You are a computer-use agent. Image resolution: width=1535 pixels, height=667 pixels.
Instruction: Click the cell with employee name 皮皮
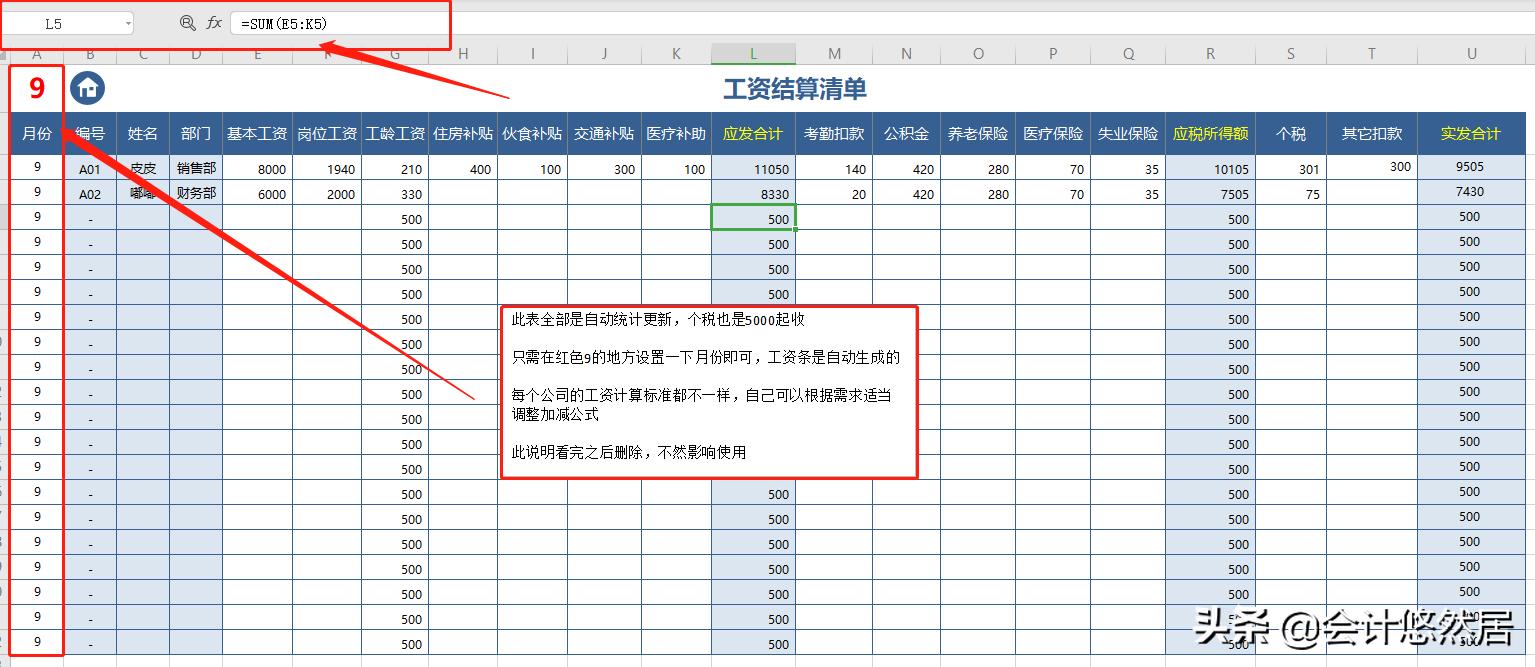[x=143, y=168]
